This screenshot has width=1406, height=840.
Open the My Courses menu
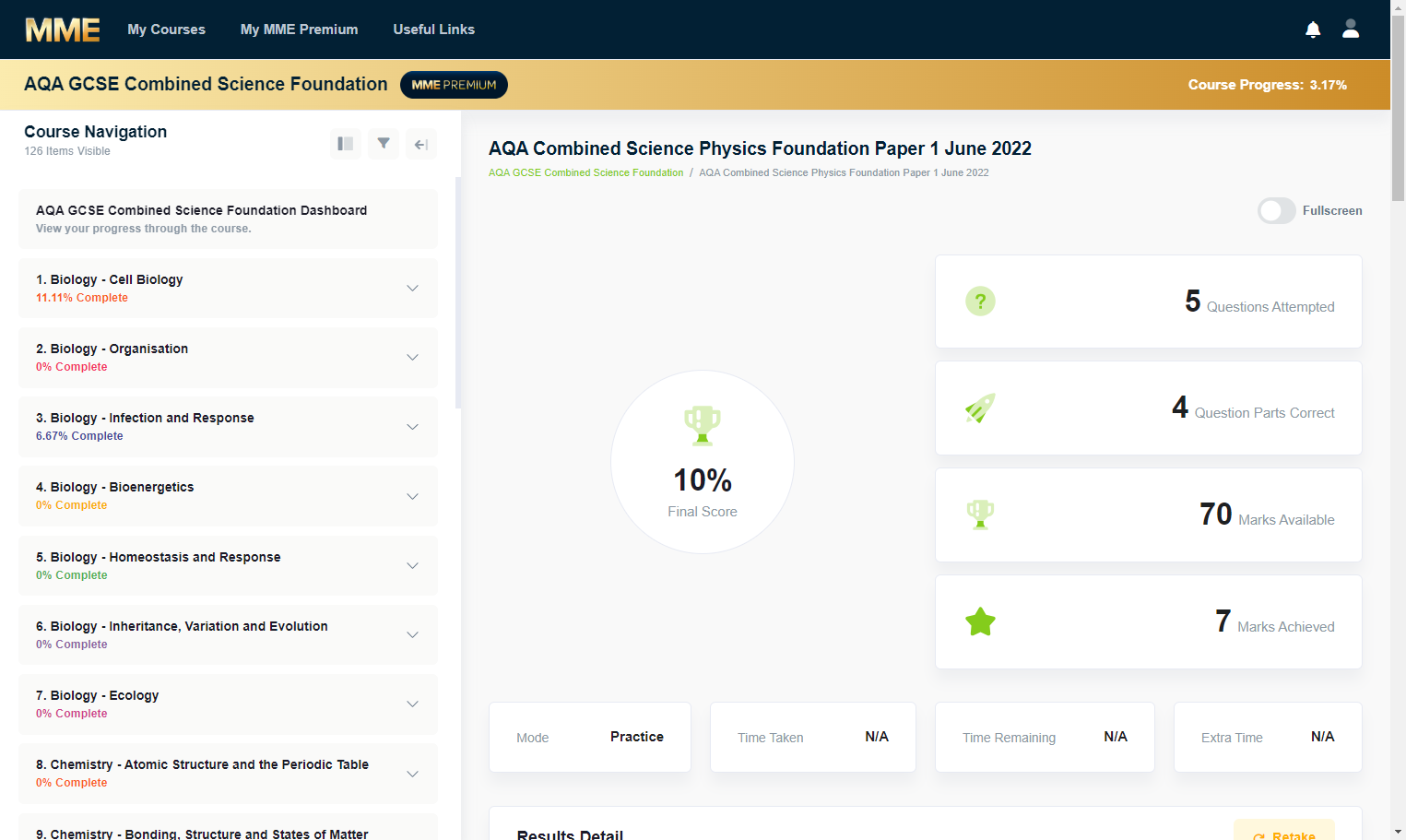pos(167,30)
